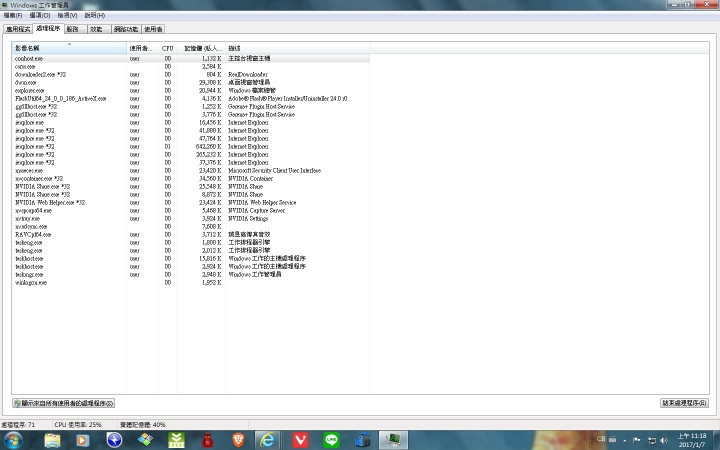Switch to Internet Explorer on the taskbar
Image resolution: width=720 pixels, height=450 pixels.
[x=268, y=440]
